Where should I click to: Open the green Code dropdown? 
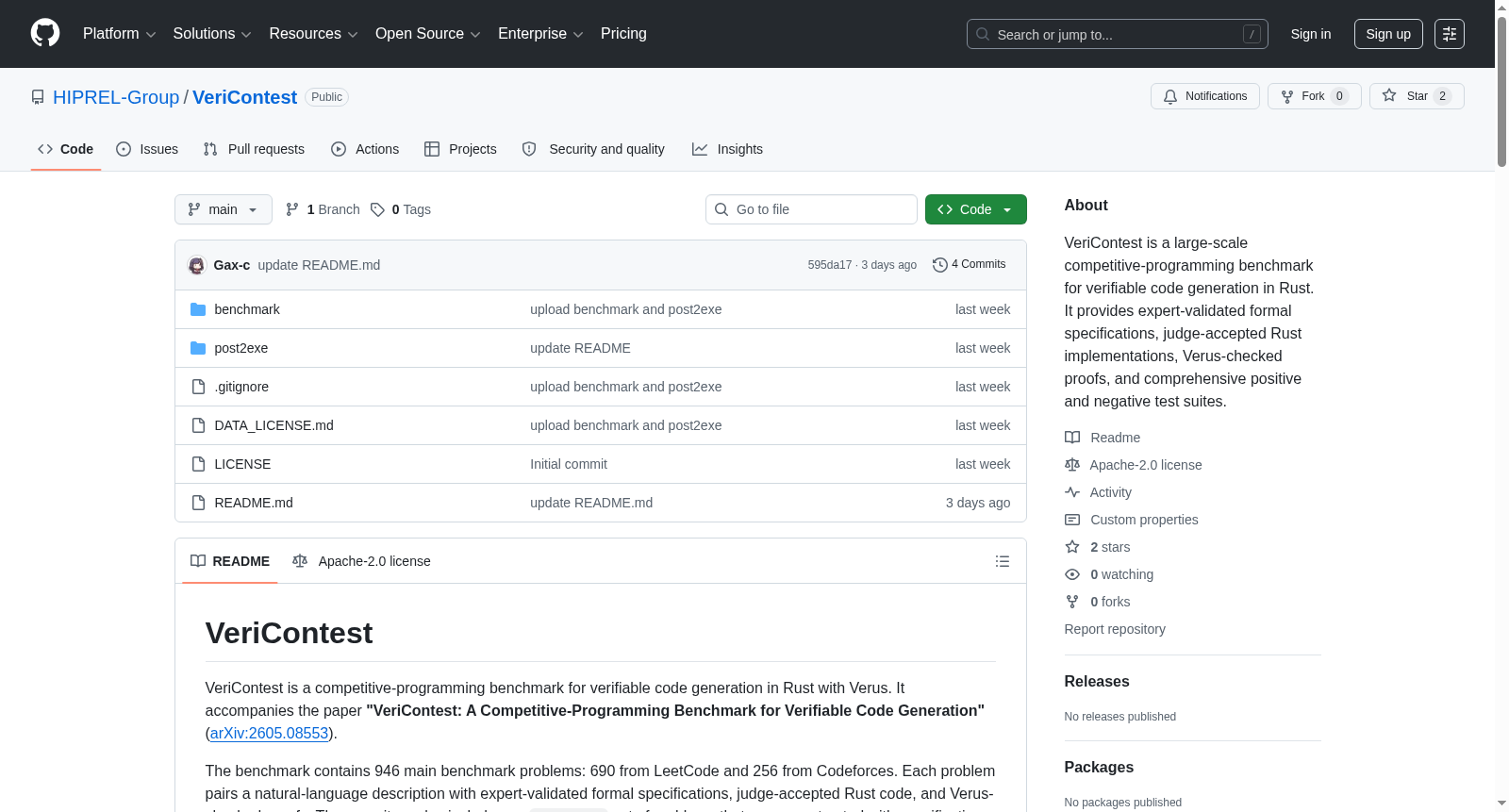(x=976, y=209)
